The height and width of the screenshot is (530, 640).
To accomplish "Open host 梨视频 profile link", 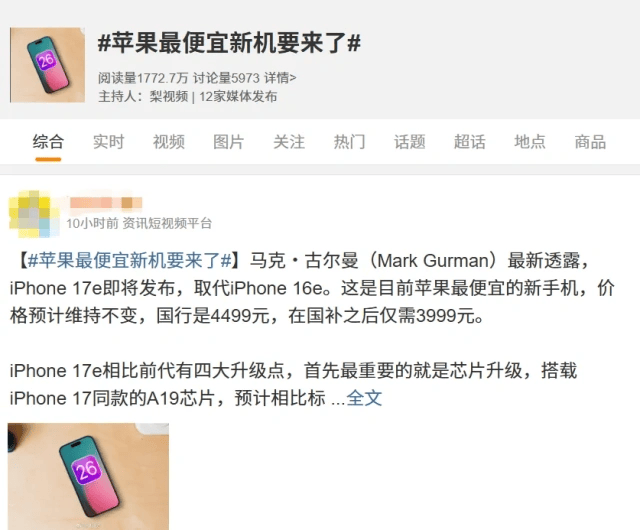I will [169, 97].
